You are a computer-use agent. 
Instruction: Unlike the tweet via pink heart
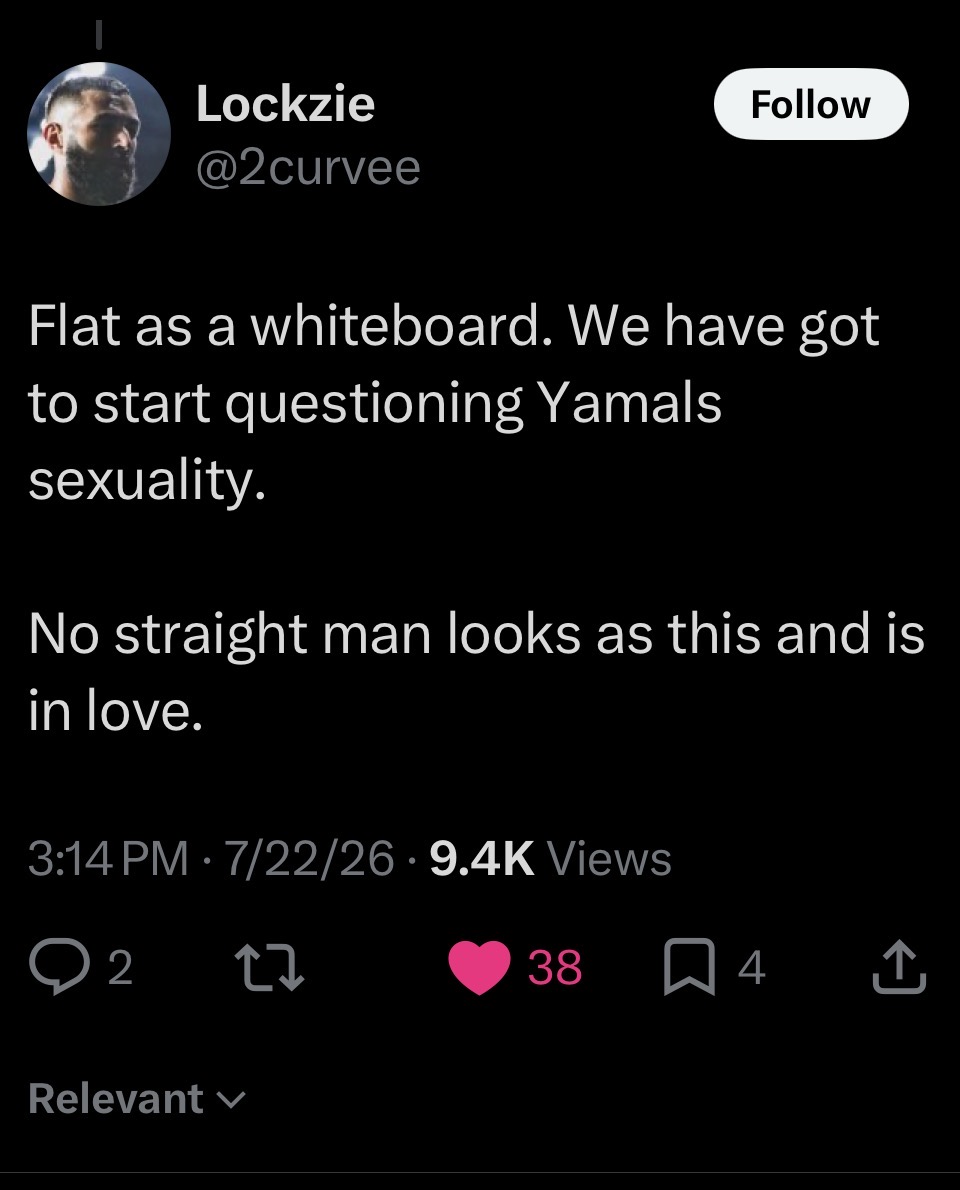[480, 967]
